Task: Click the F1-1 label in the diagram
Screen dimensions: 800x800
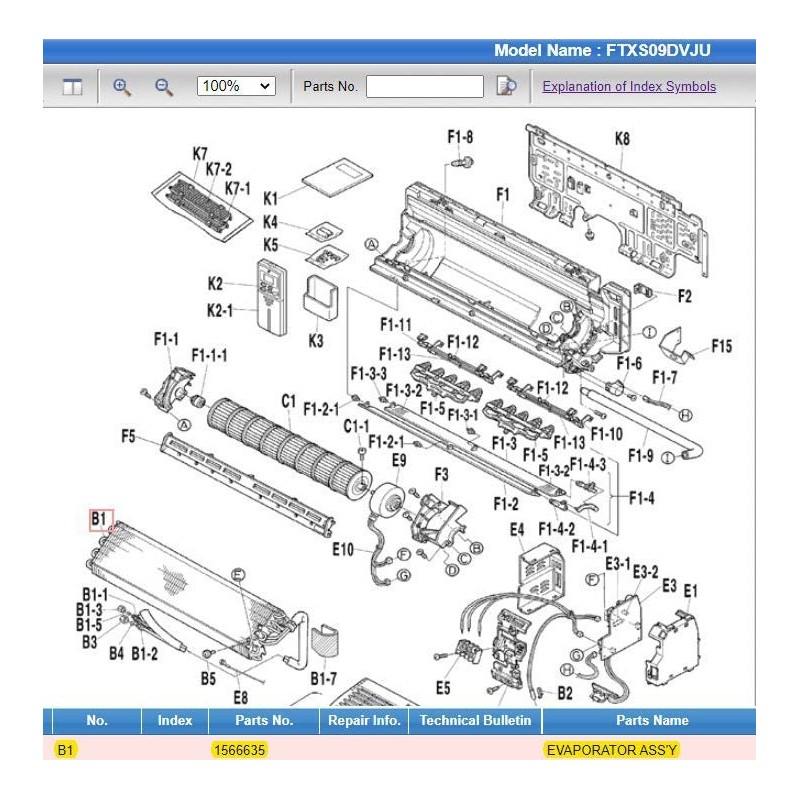Action: (166, 339)
